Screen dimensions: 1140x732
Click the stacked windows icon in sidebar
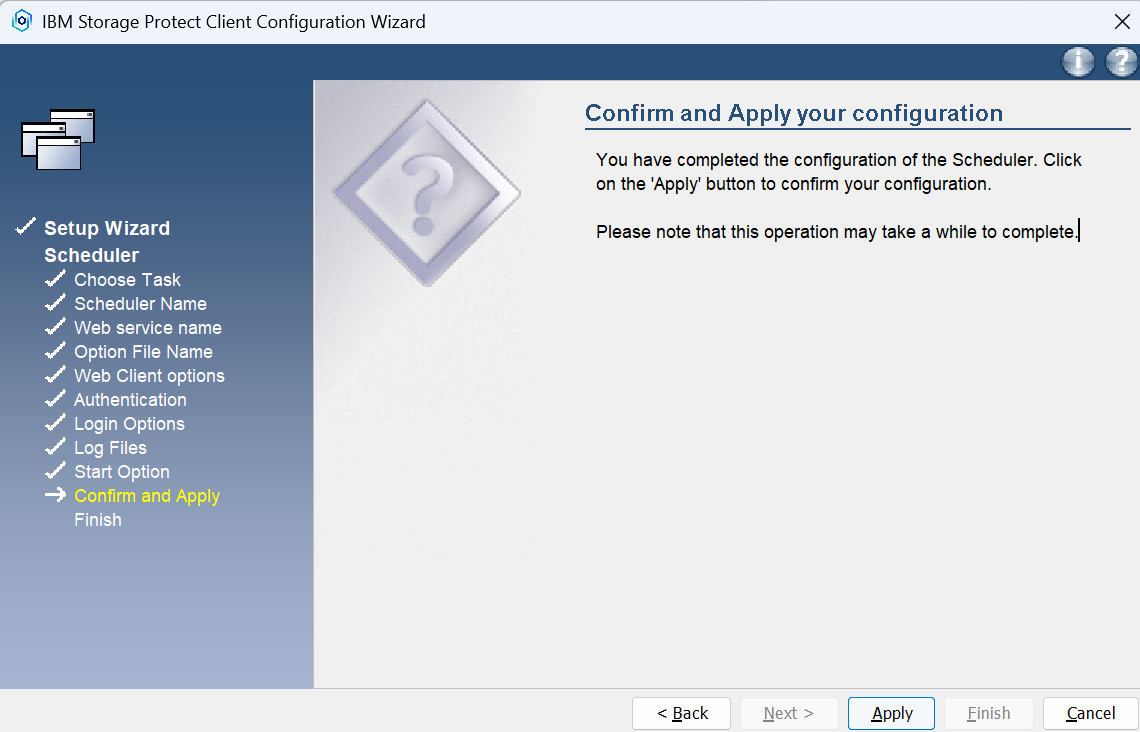(58, 138)
